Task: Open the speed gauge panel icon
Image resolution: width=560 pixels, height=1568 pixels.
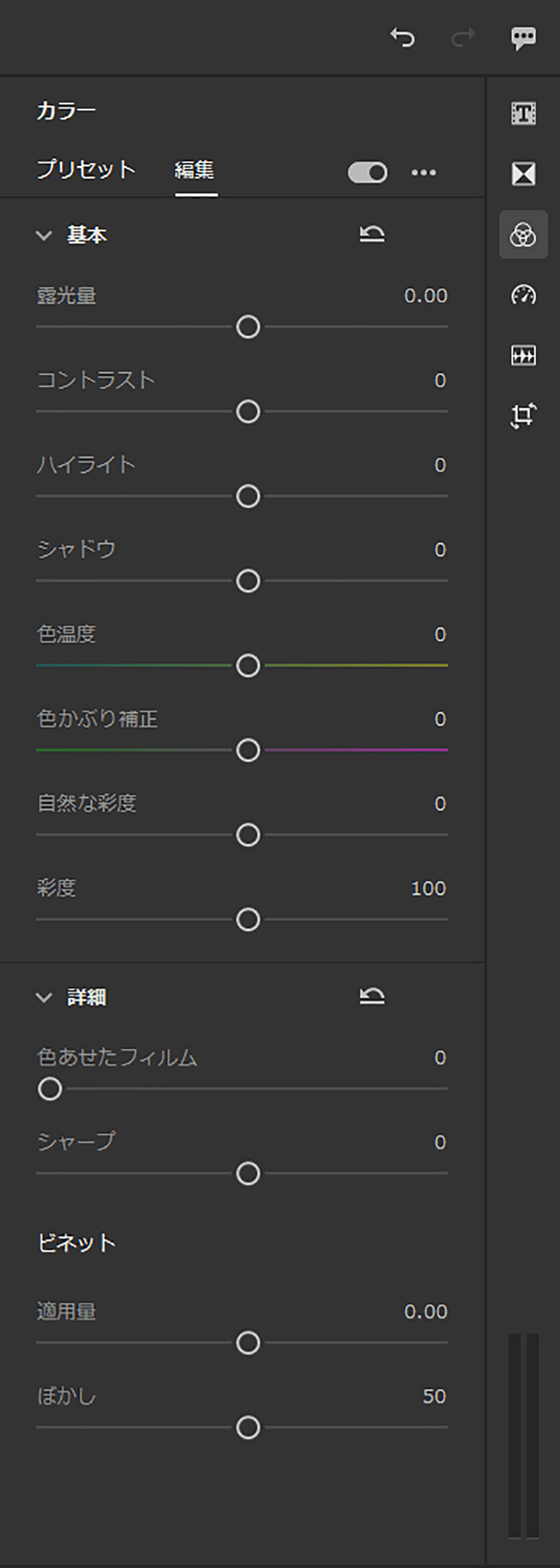Action: (523, 295)
